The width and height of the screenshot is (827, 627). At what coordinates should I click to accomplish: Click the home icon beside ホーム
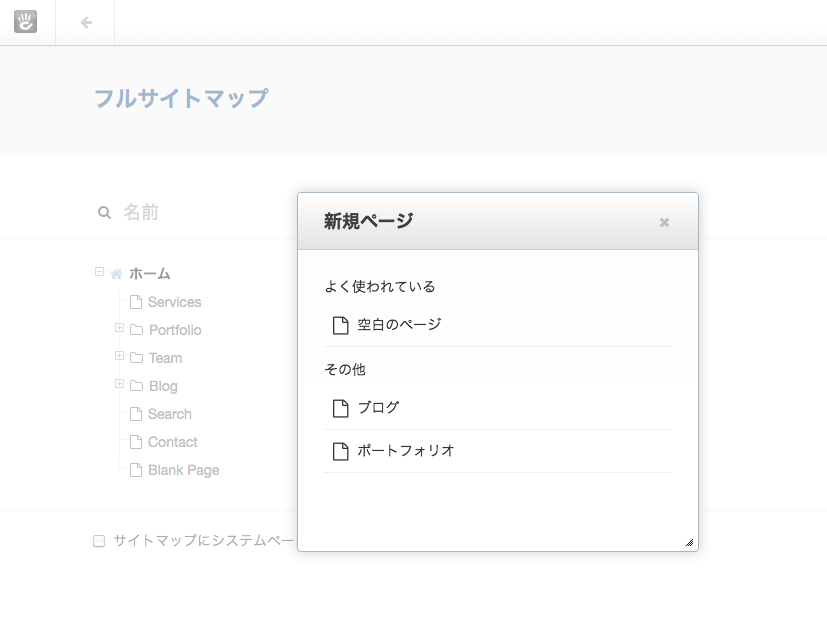(x=117, y=274)
